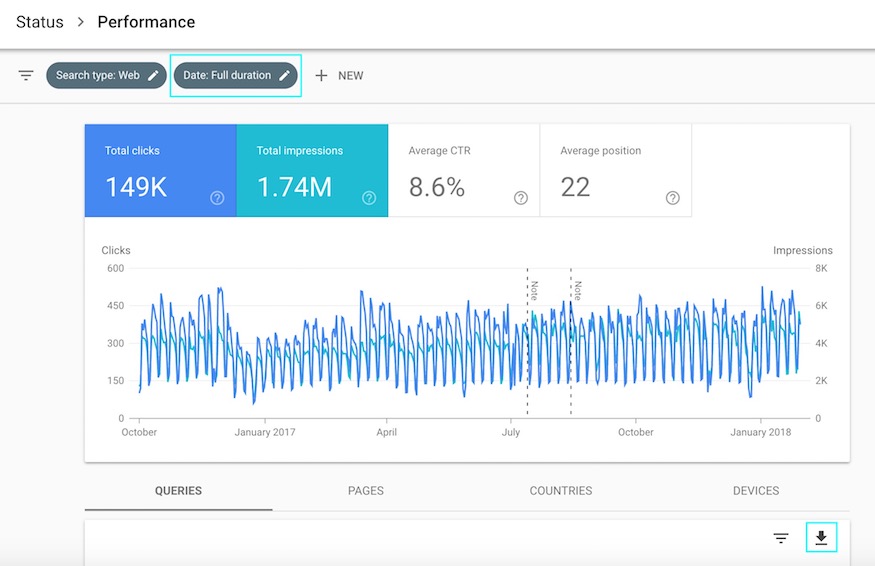The width and height of the screenshot is (875, 566).
Task: Click the 1.74M impressions value
Action: [x=294, y=187]
